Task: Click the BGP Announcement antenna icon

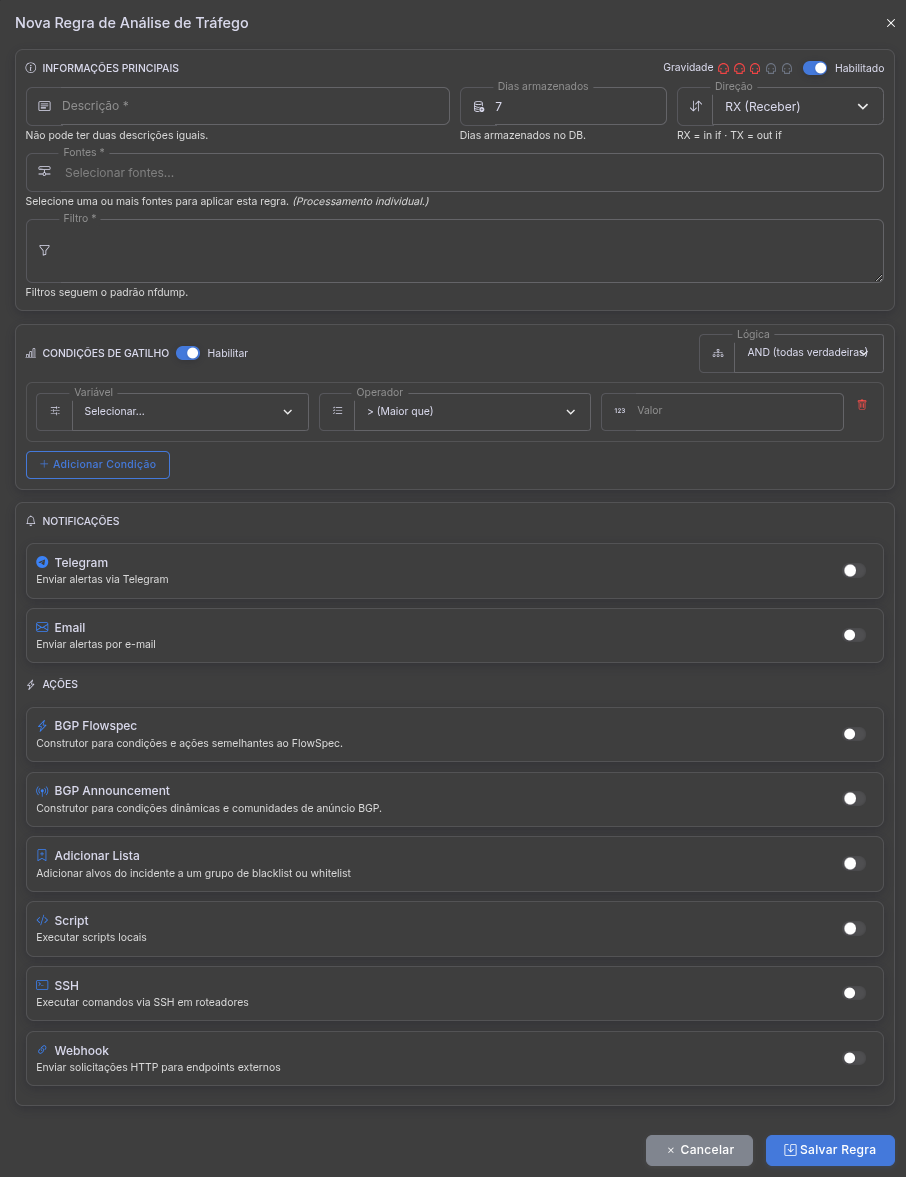Action: point(42,791)
